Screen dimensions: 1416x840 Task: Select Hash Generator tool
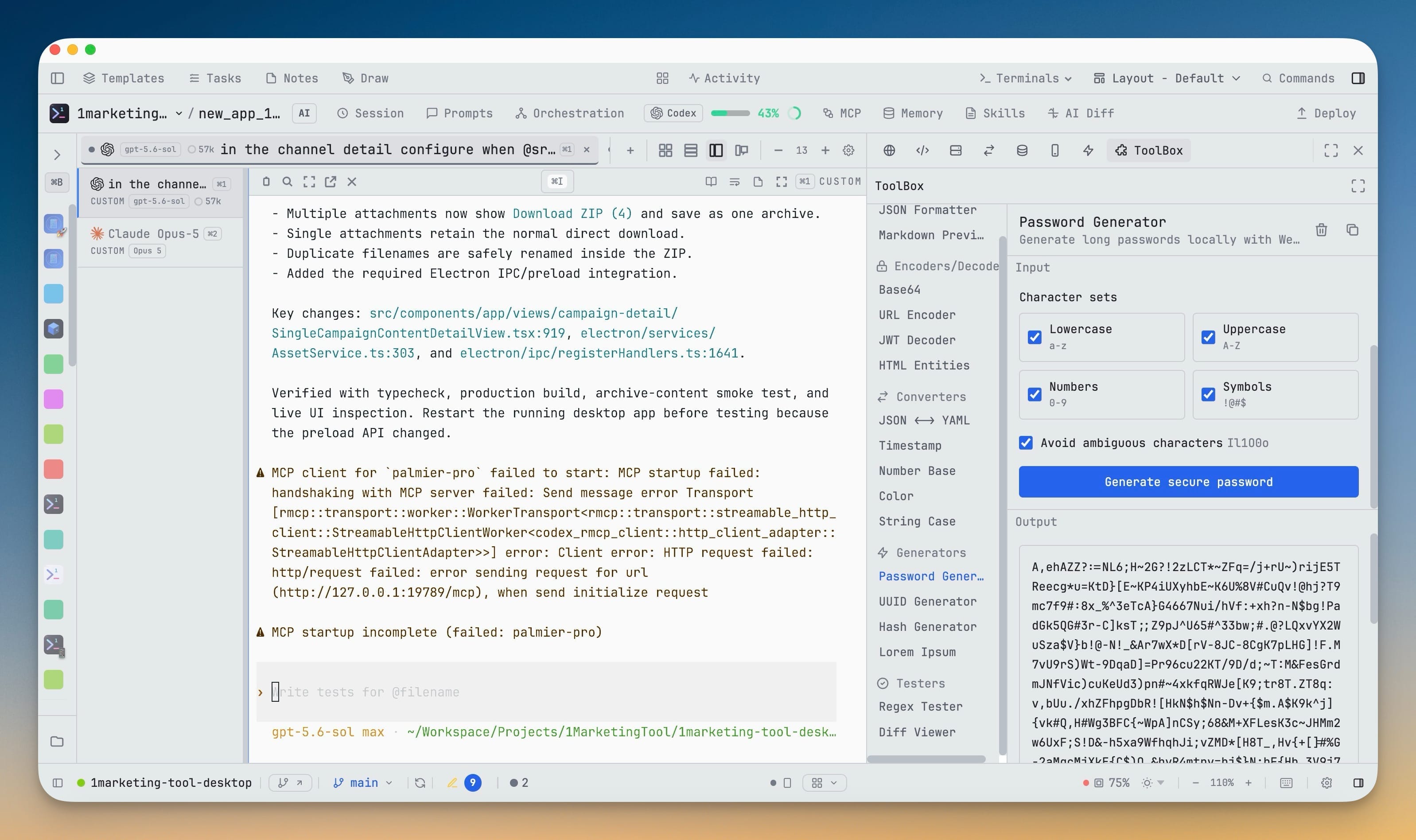coord(928,626)
